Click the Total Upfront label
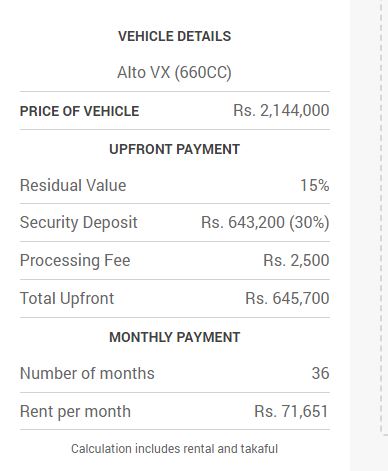 coord(67,298)
